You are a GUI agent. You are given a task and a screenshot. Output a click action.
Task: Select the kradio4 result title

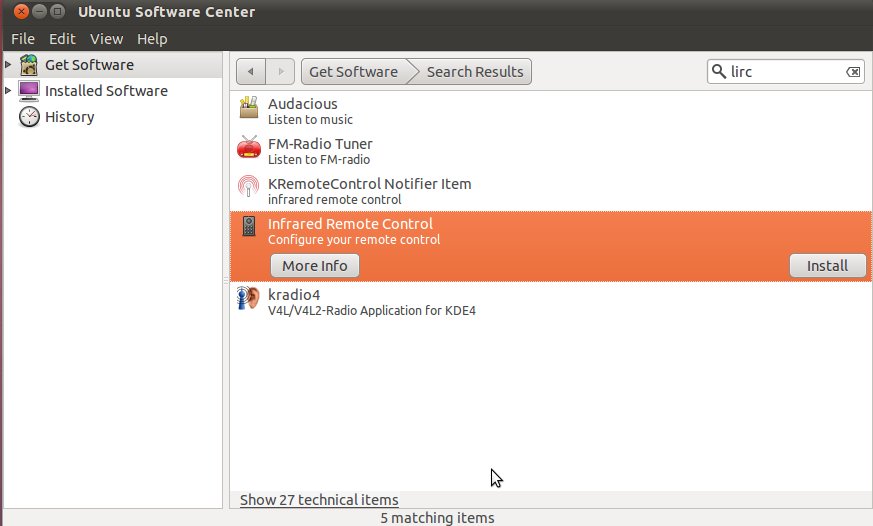point(294,295)
